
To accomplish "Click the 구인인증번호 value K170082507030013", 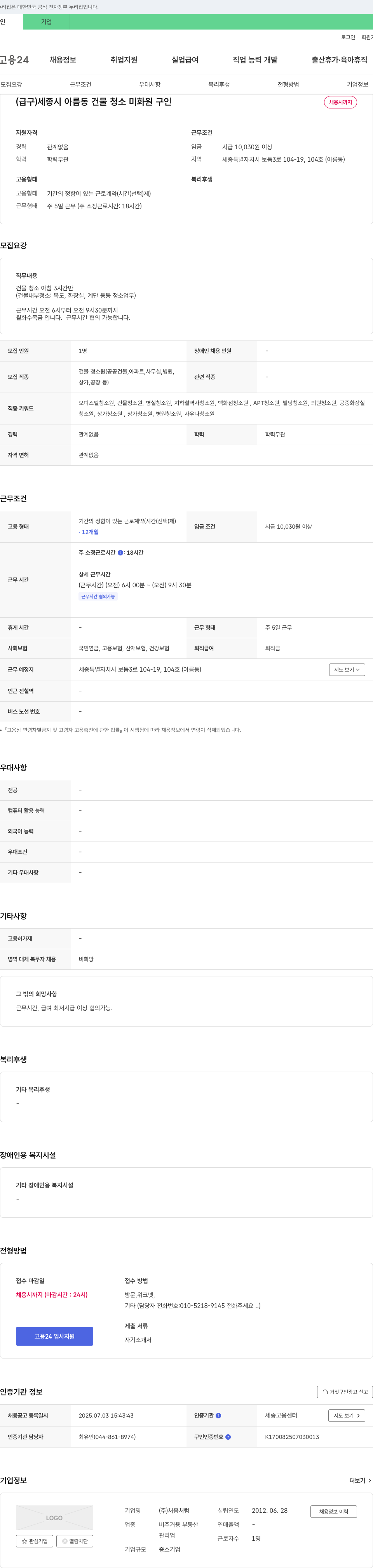I will click(x=292, y=1437).
